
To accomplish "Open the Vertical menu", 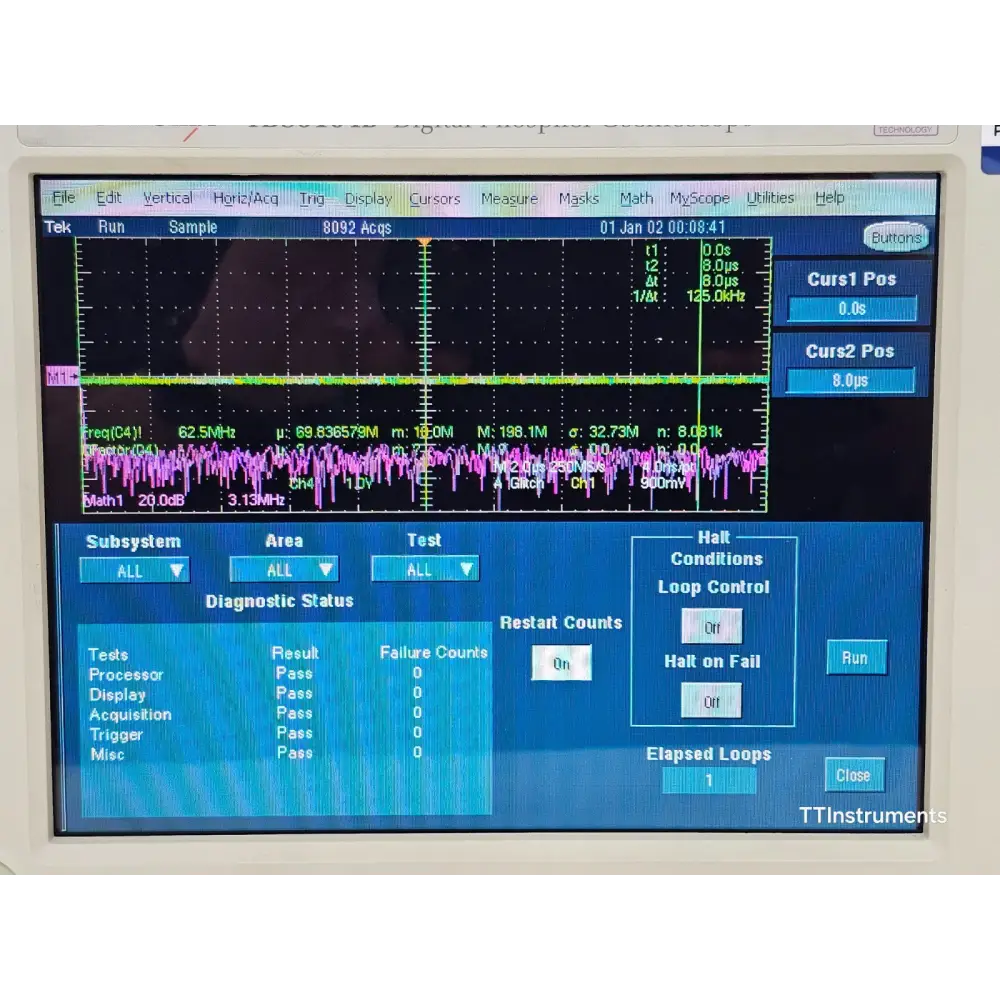I will (168, 198).
